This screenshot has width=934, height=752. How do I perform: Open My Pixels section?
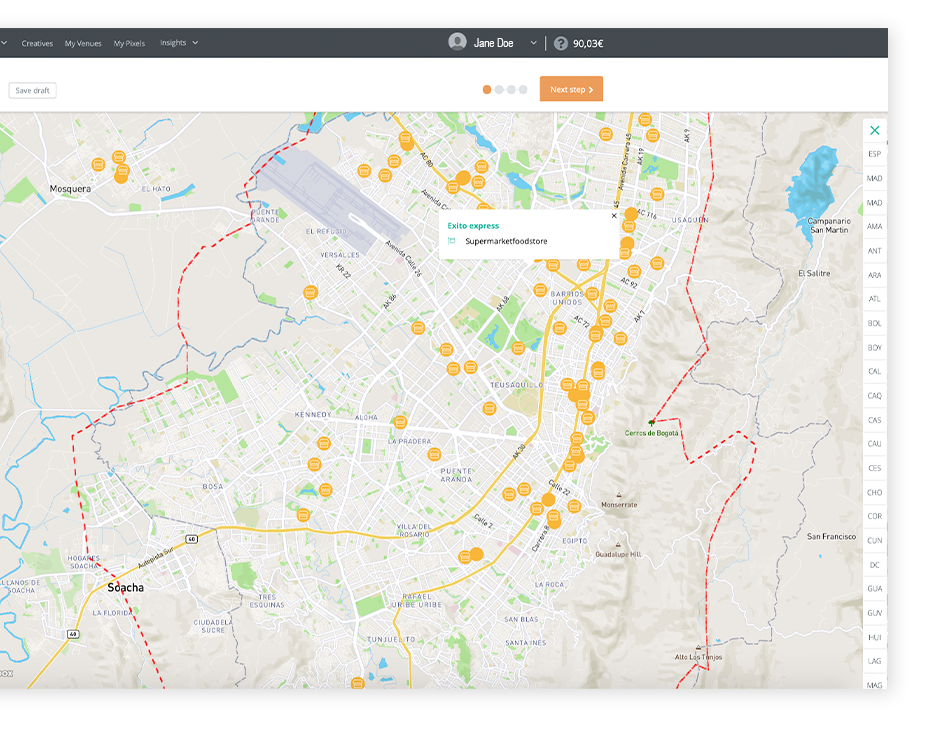coord(129,43)
